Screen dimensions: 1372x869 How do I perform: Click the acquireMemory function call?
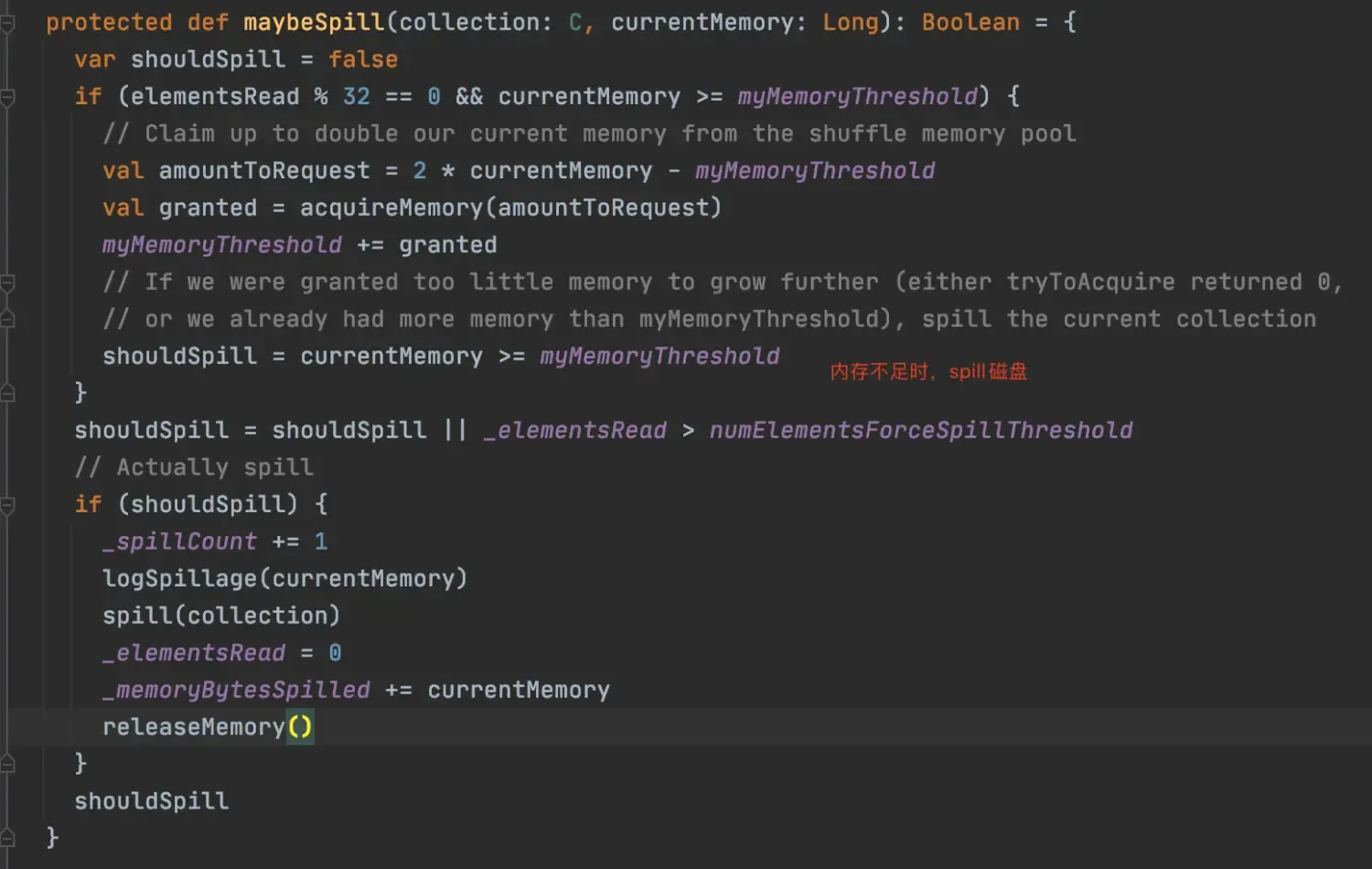(x=391, y=208)
